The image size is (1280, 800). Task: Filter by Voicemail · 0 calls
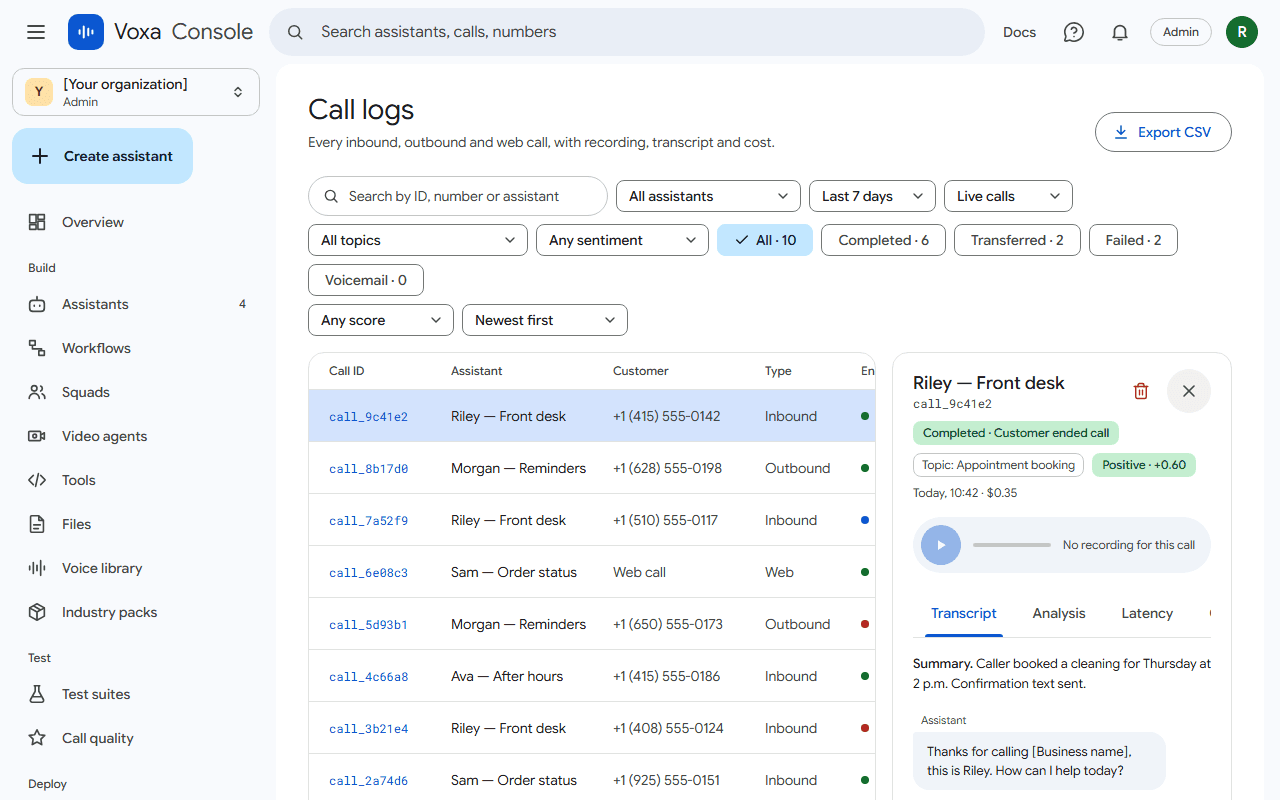pos(366,280)
